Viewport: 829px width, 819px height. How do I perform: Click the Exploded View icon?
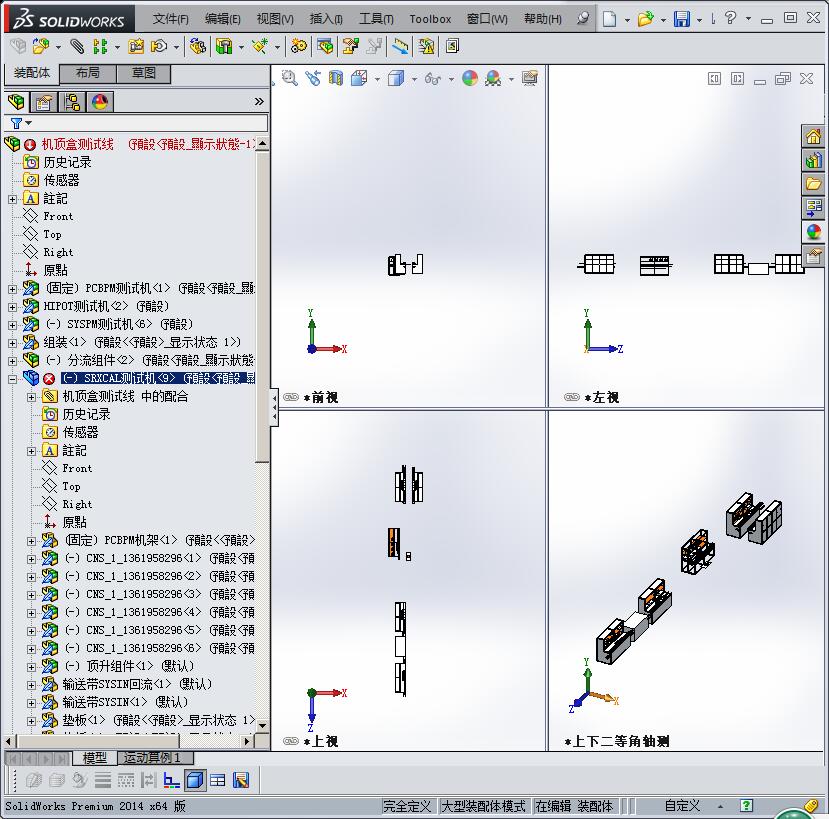pyautogui.click(x=351, y=47)
